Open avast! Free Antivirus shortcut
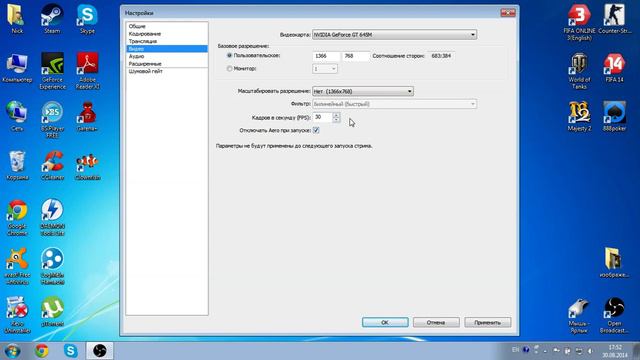 tap(17, 266)
